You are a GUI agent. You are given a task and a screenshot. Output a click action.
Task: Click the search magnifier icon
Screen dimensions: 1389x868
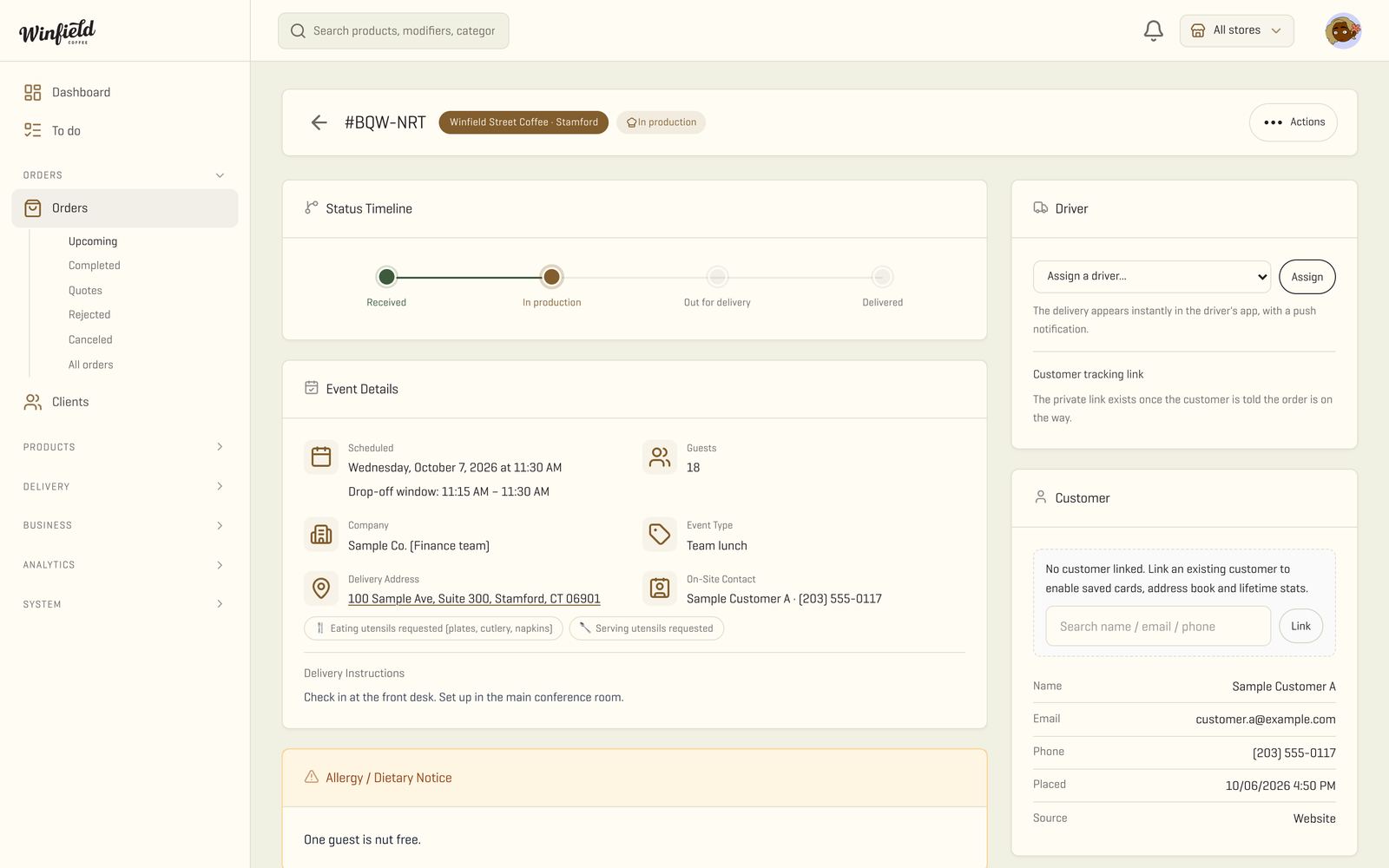(298, 31)
